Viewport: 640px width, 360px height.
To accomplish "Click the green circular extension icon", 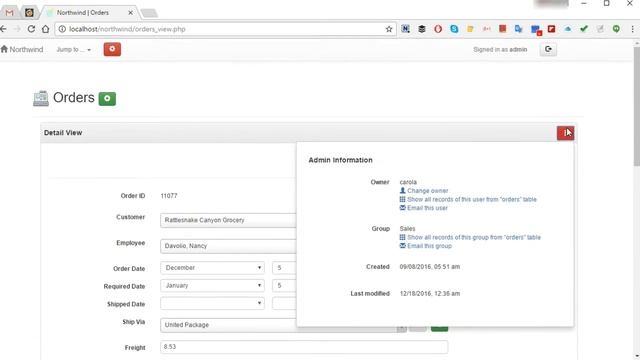I will pos(616,29).
